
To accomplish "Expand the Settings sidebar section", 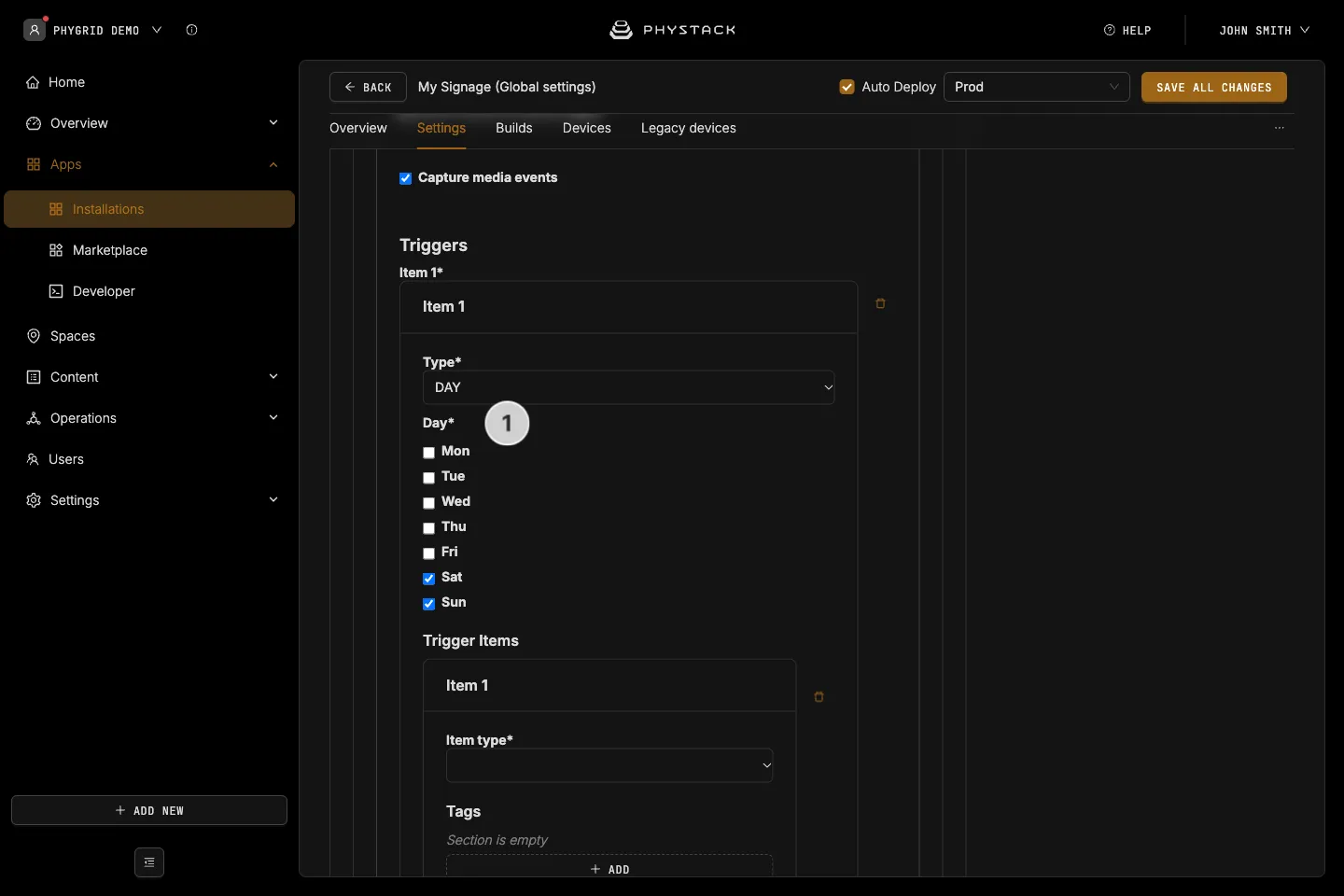I will click(x=149, y=500).
